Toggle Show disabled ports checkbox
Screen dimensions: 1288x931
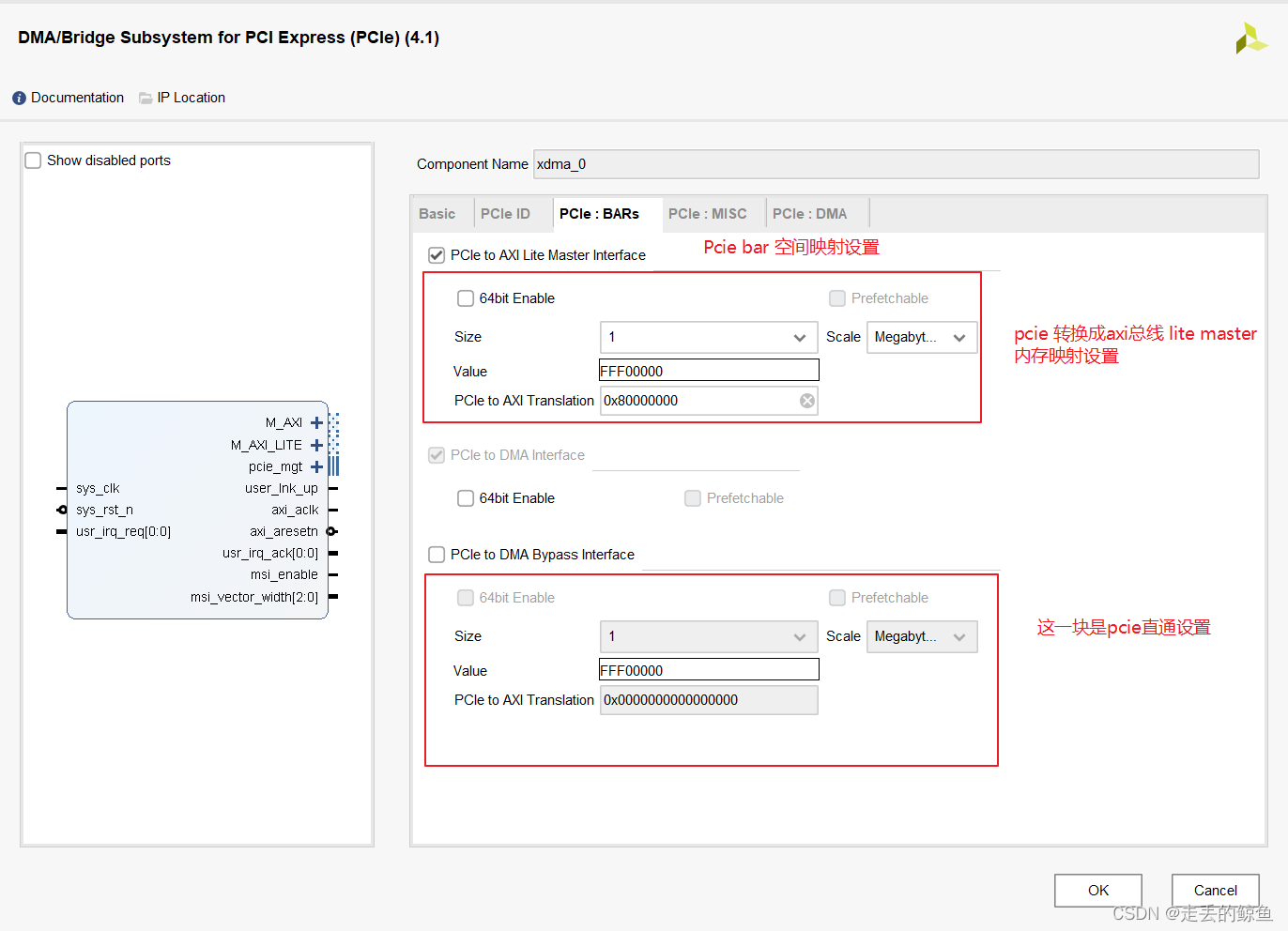(33, 160)
